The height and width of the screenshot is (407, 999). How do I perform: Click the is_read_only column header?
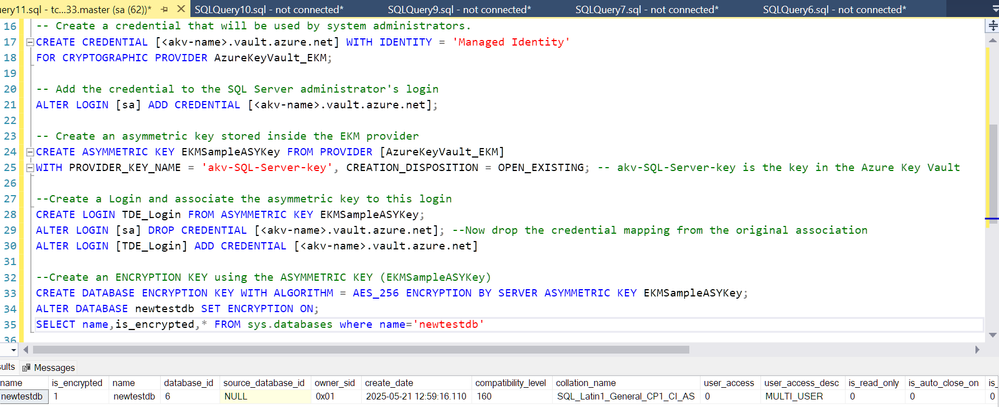[875, 383]
